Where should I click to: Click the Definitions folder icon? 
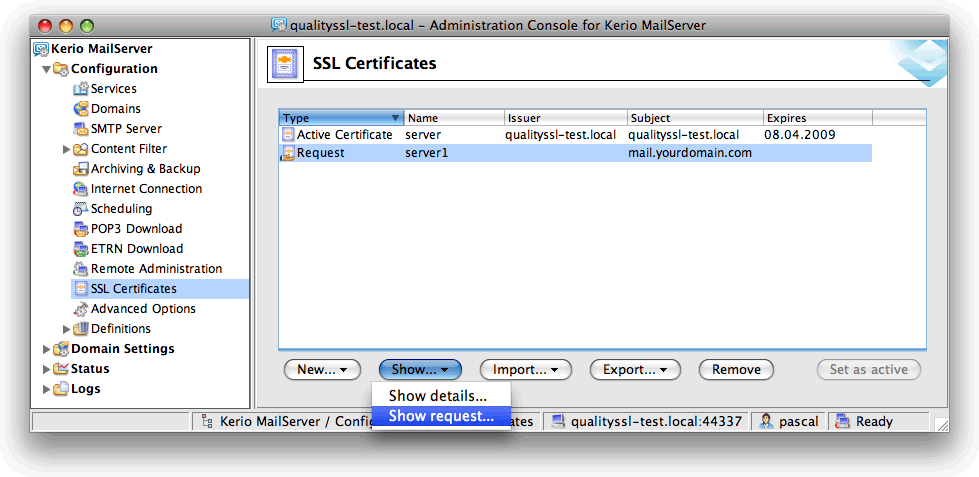tap(81, 328)
